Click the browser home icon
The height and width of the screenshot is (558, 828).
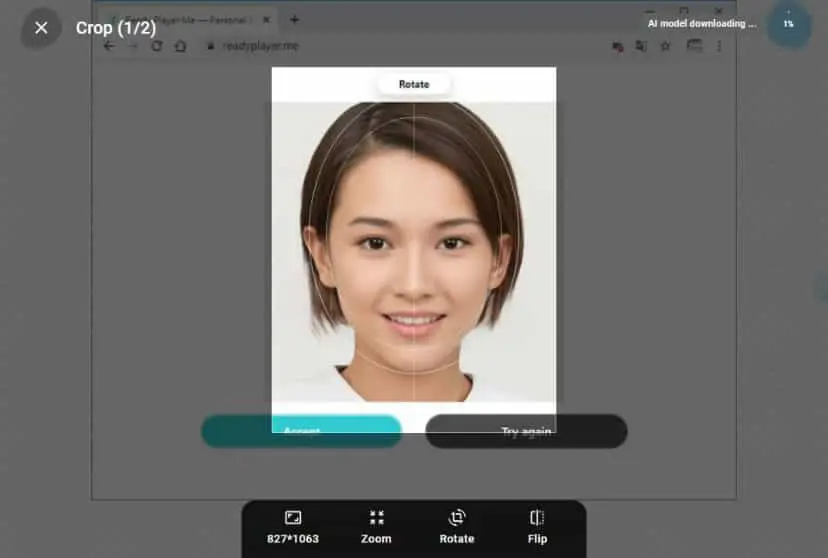coord(181,46)
